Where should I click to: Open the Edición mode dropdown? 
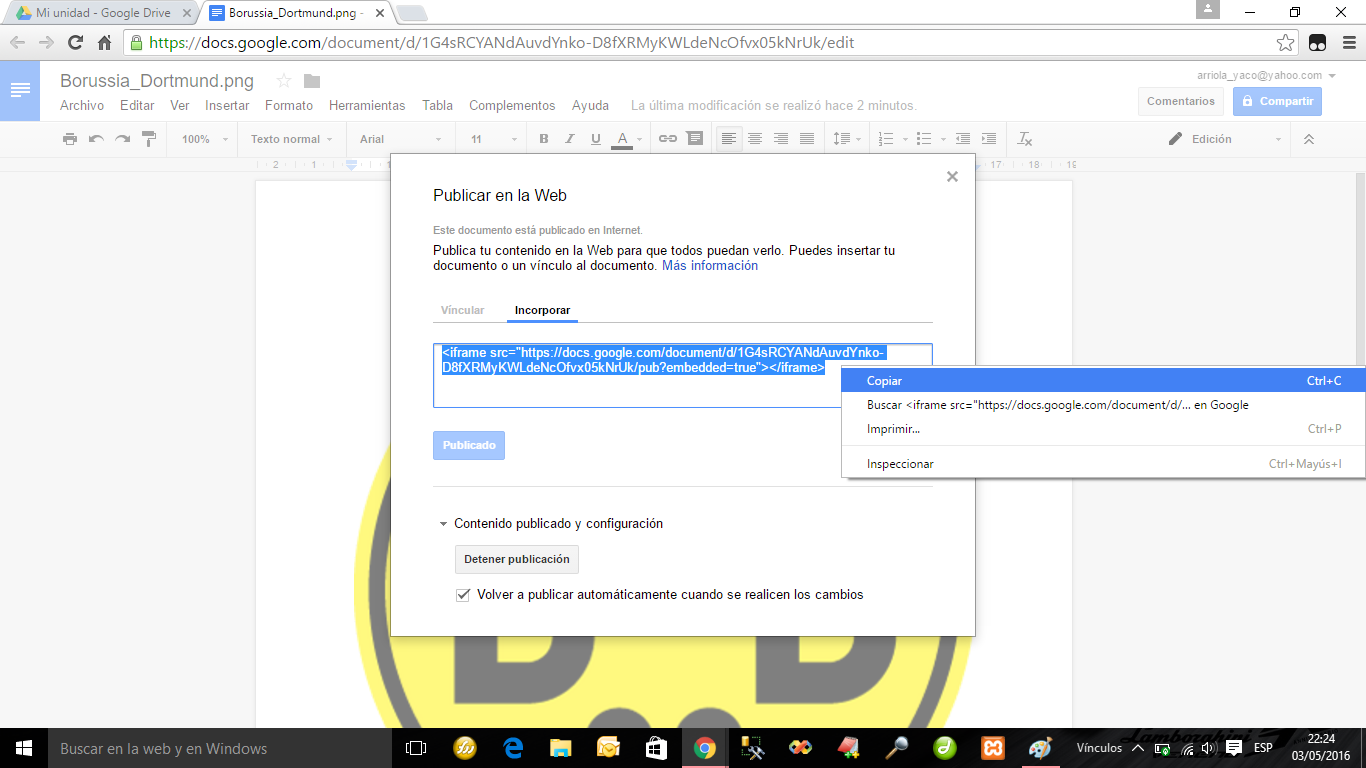1225,139
